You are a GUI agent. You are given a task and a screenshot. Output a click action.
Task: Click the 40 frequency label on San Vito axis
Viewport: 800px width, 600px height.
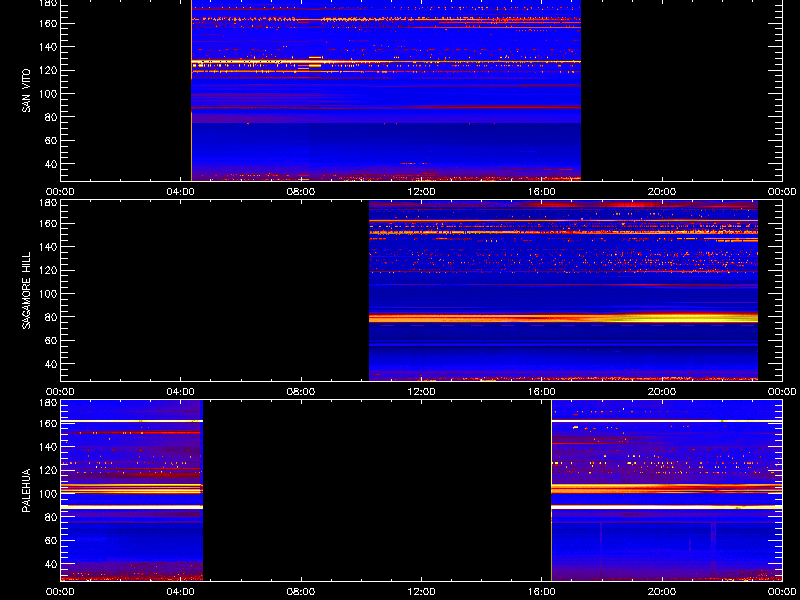tap(51, 164)
